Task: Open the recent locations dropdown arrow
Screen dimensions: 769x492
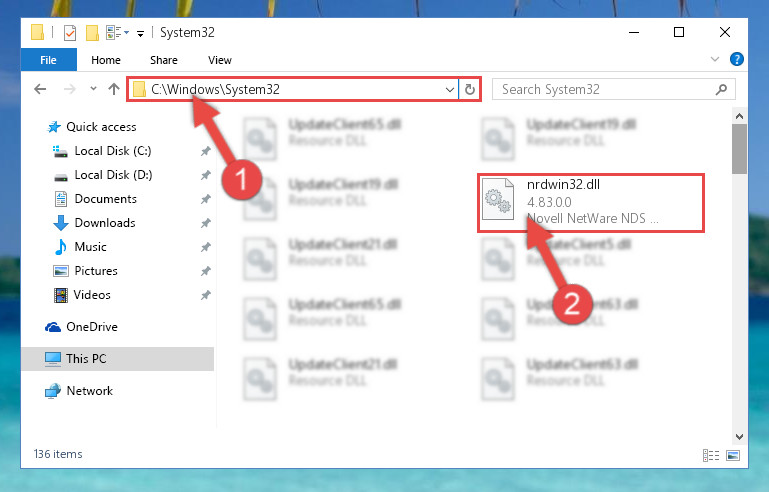Action: point(93,89)
